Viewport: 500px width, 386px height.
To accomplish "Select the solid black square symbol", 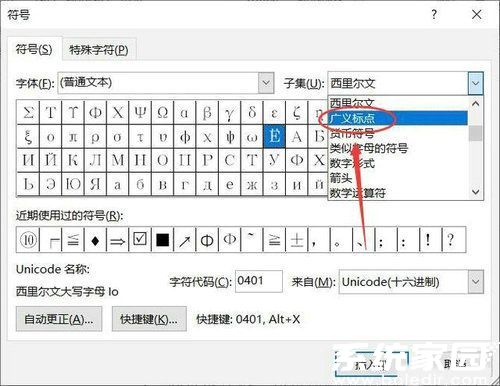I will tap(162, 240).
